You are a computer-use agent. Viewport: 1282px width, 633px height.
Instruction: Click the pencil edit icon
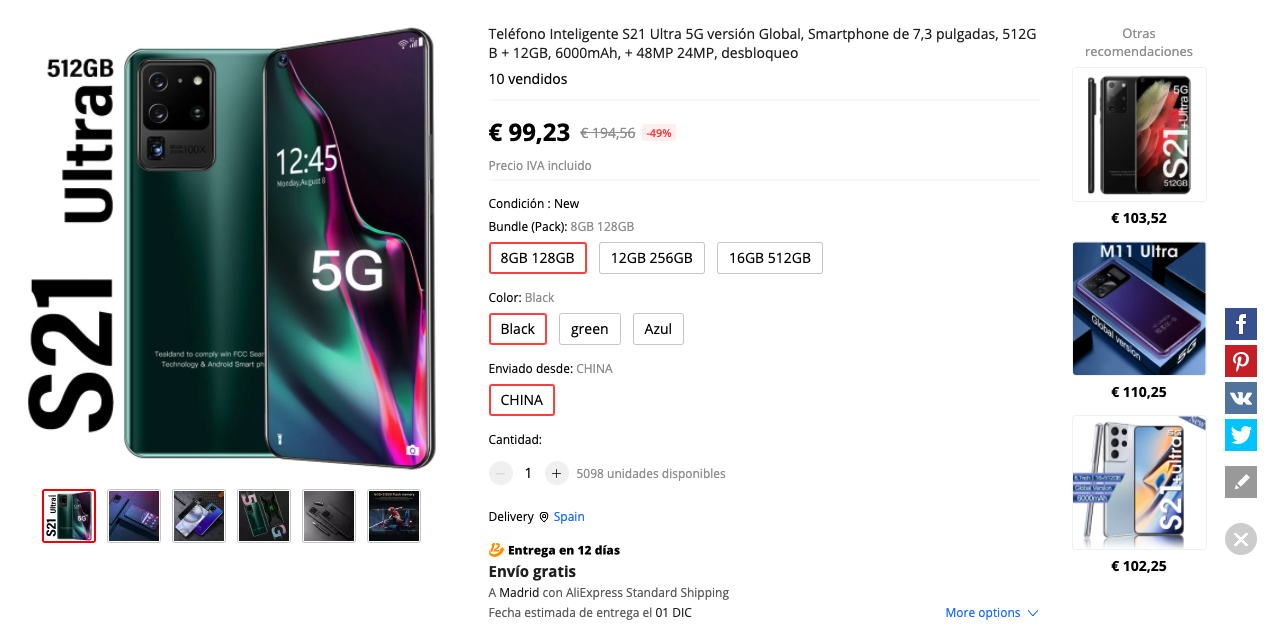pyautogui.click(x=1241, y=482)
